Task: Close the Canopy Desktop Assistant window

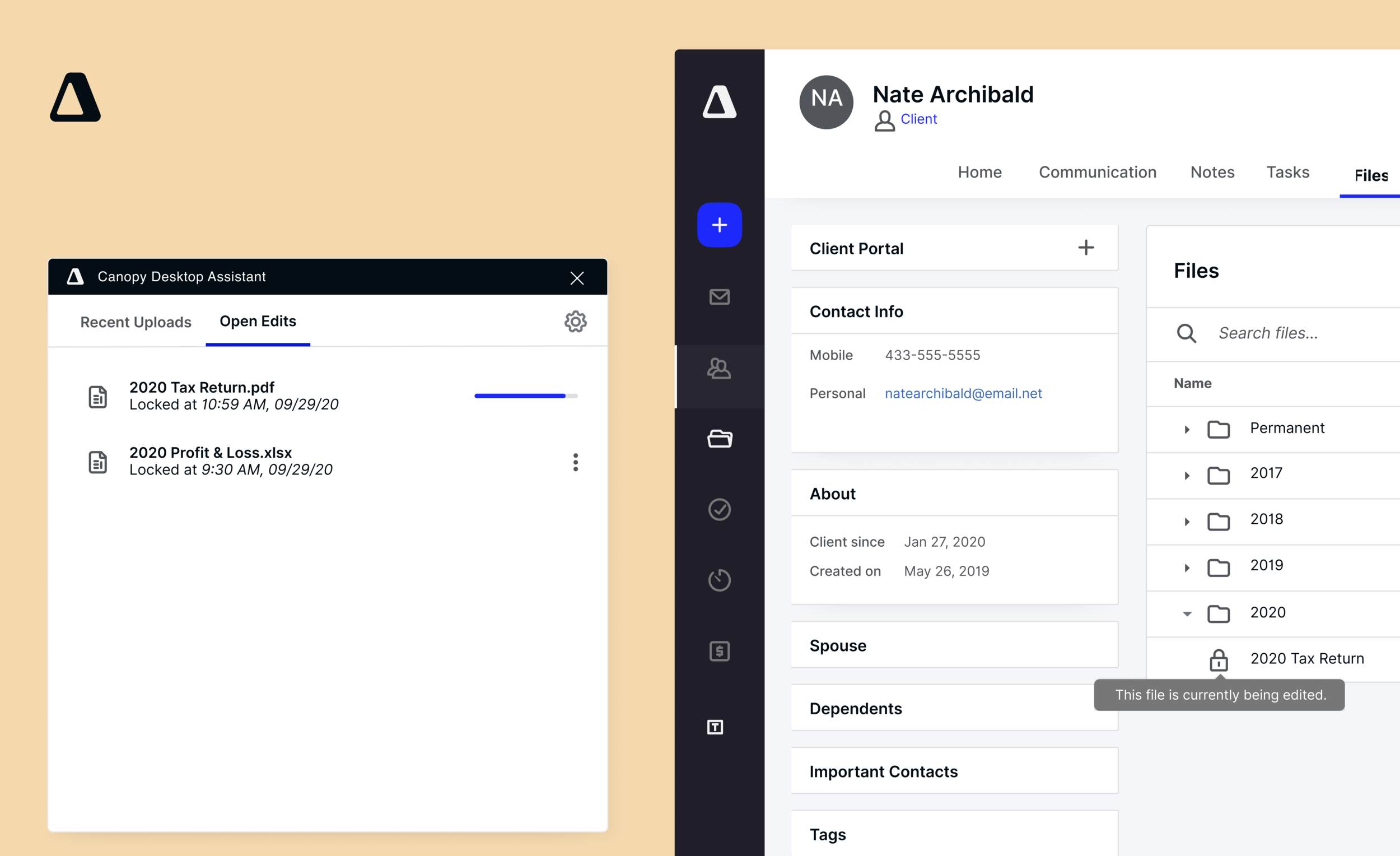Action: 577,278
